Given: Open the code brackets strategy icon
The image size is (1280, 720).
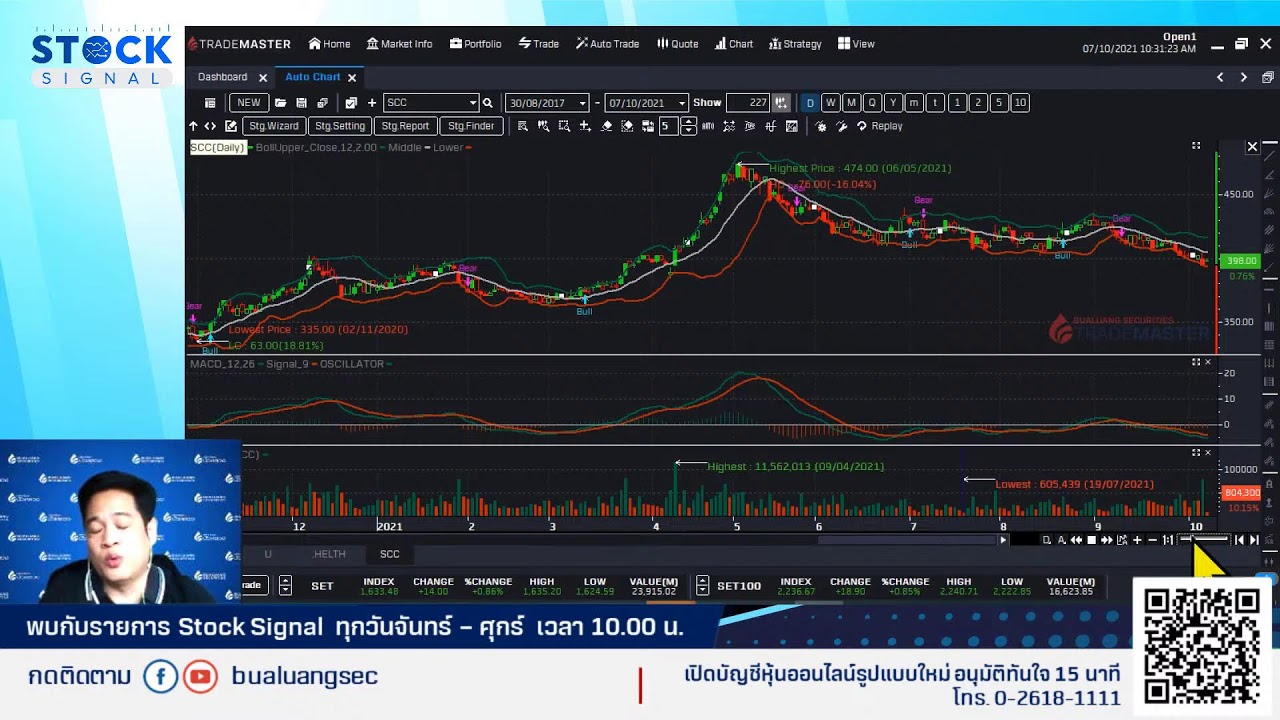Looking at the screenshot, I should 210,126.
